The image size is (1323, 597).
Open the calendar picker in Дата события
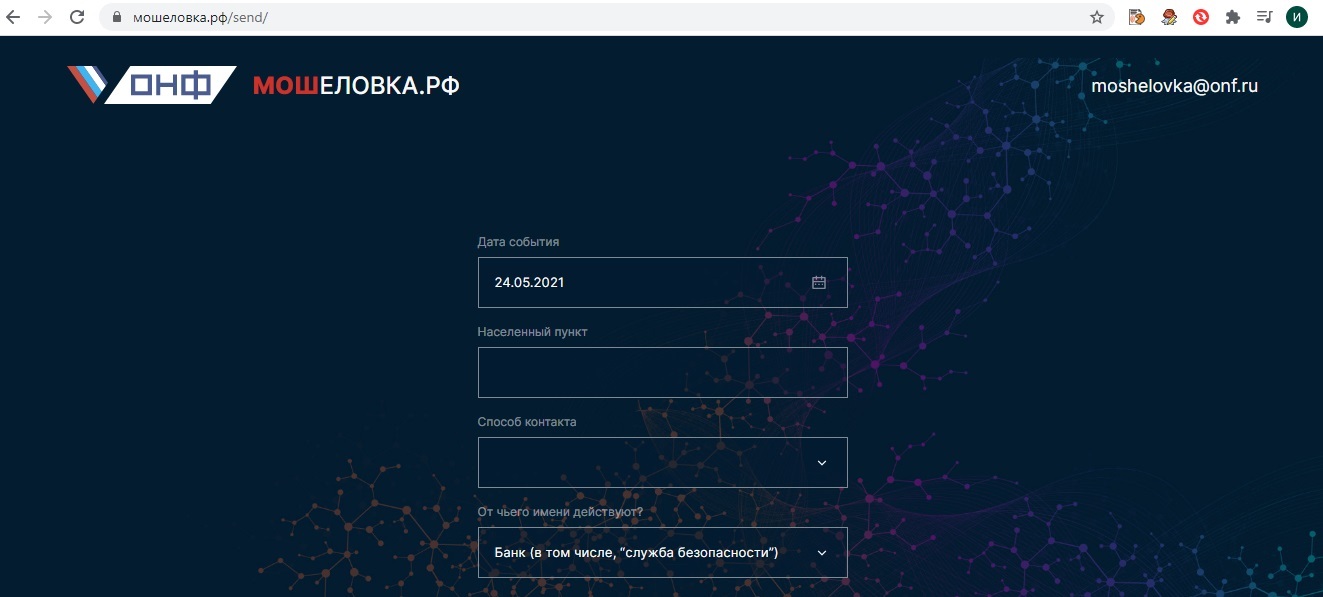(818, 282)
